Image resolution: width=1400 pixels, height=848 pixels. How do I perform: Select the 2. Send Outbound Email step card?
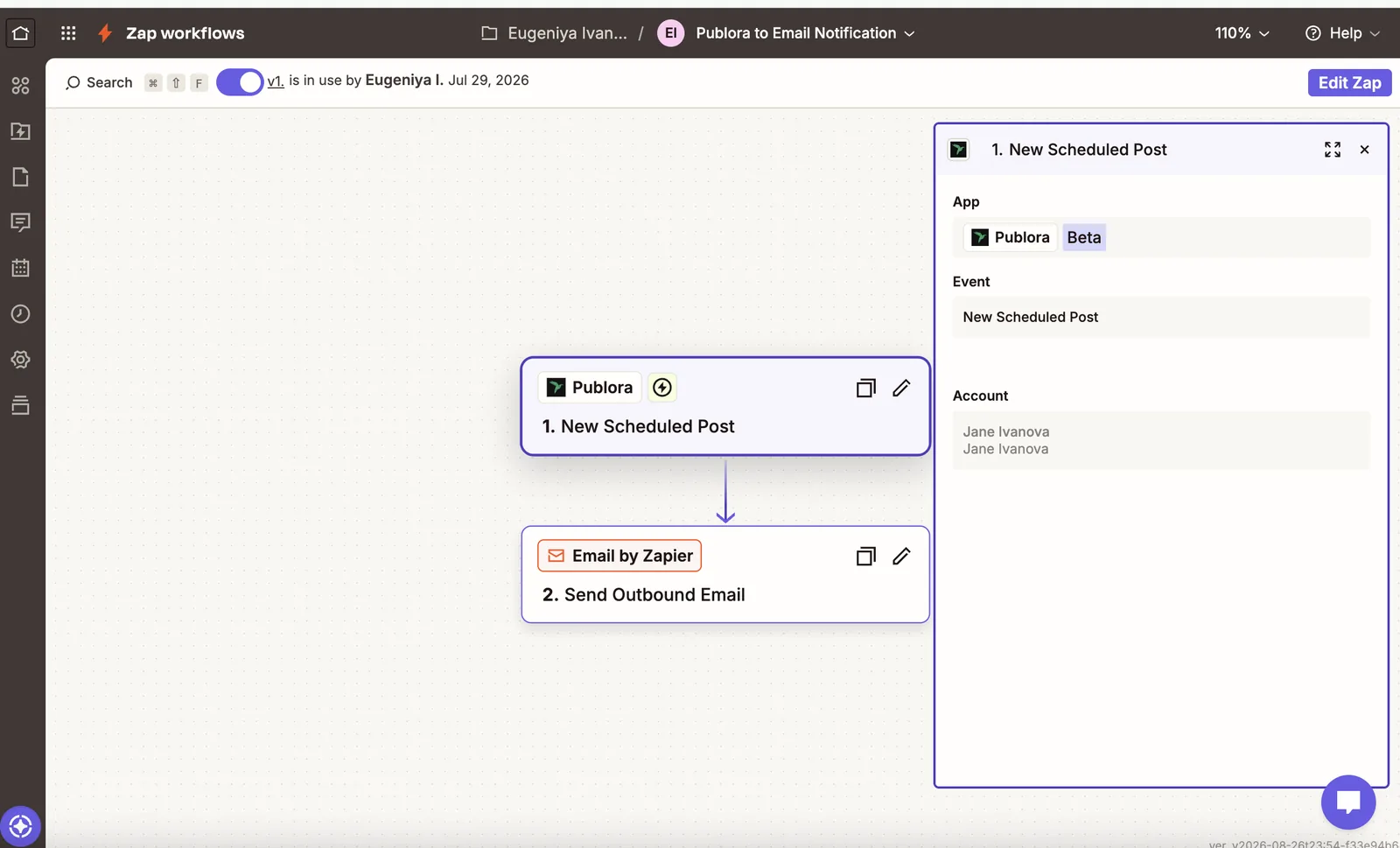[x=725, y=574]
